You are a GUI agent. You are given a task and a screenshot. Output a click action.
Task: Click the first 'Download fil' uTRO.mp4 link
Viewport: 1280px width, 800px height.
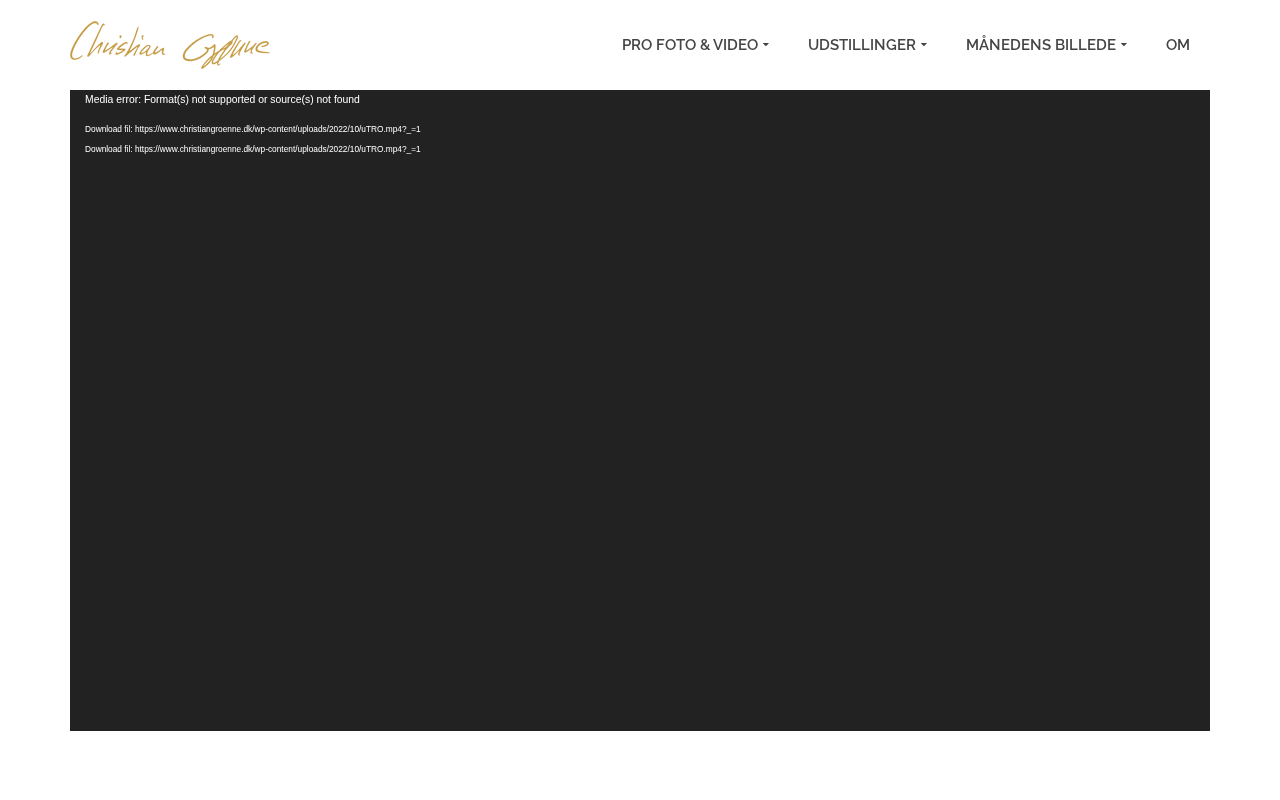253,129
